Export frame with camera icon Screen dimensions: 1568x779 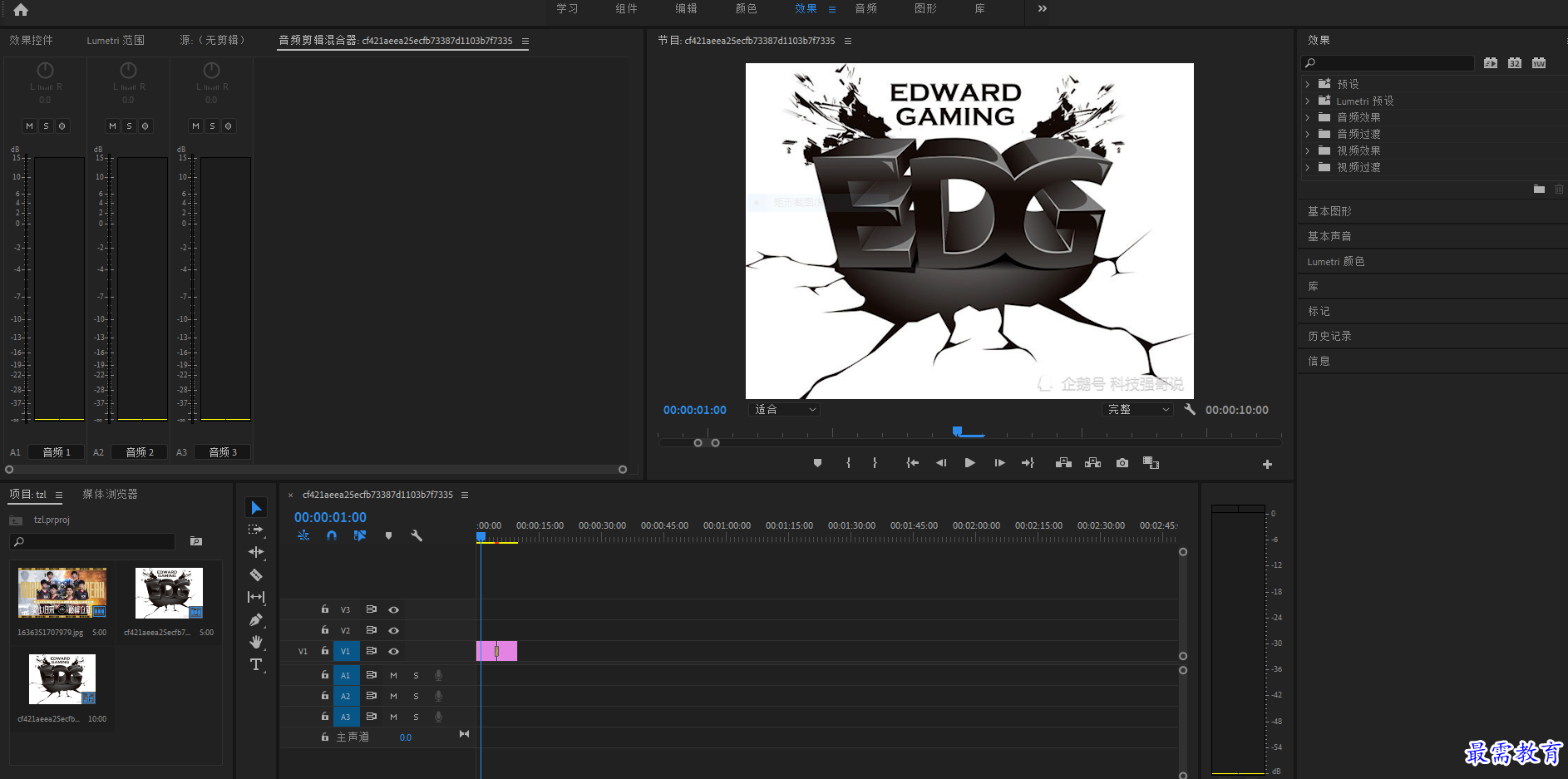1122,463
